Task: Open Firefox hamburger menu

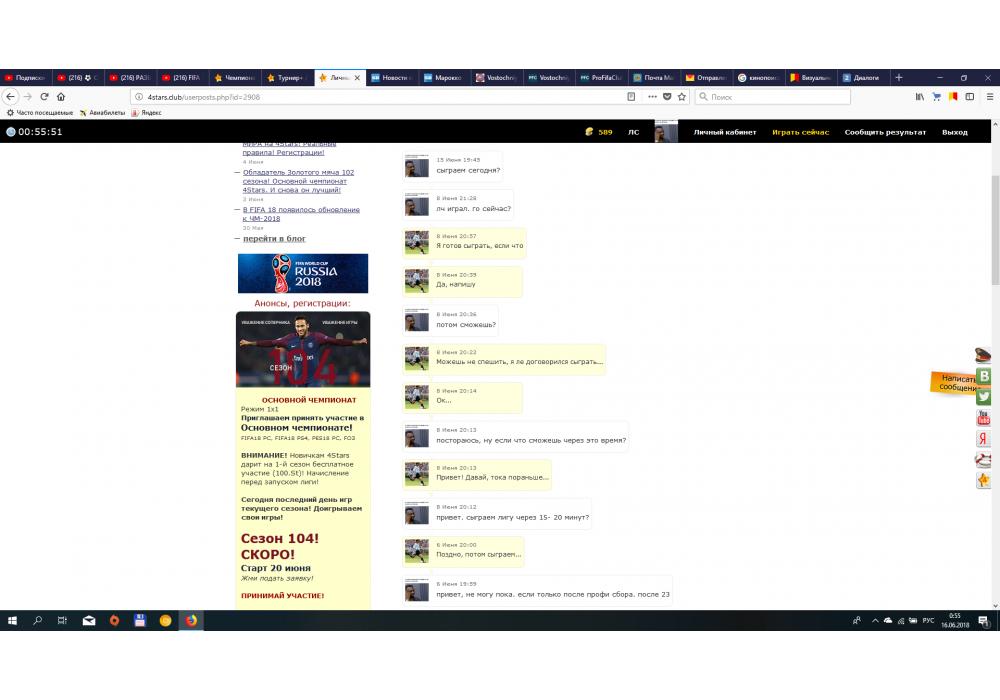Action: point(987,97)
